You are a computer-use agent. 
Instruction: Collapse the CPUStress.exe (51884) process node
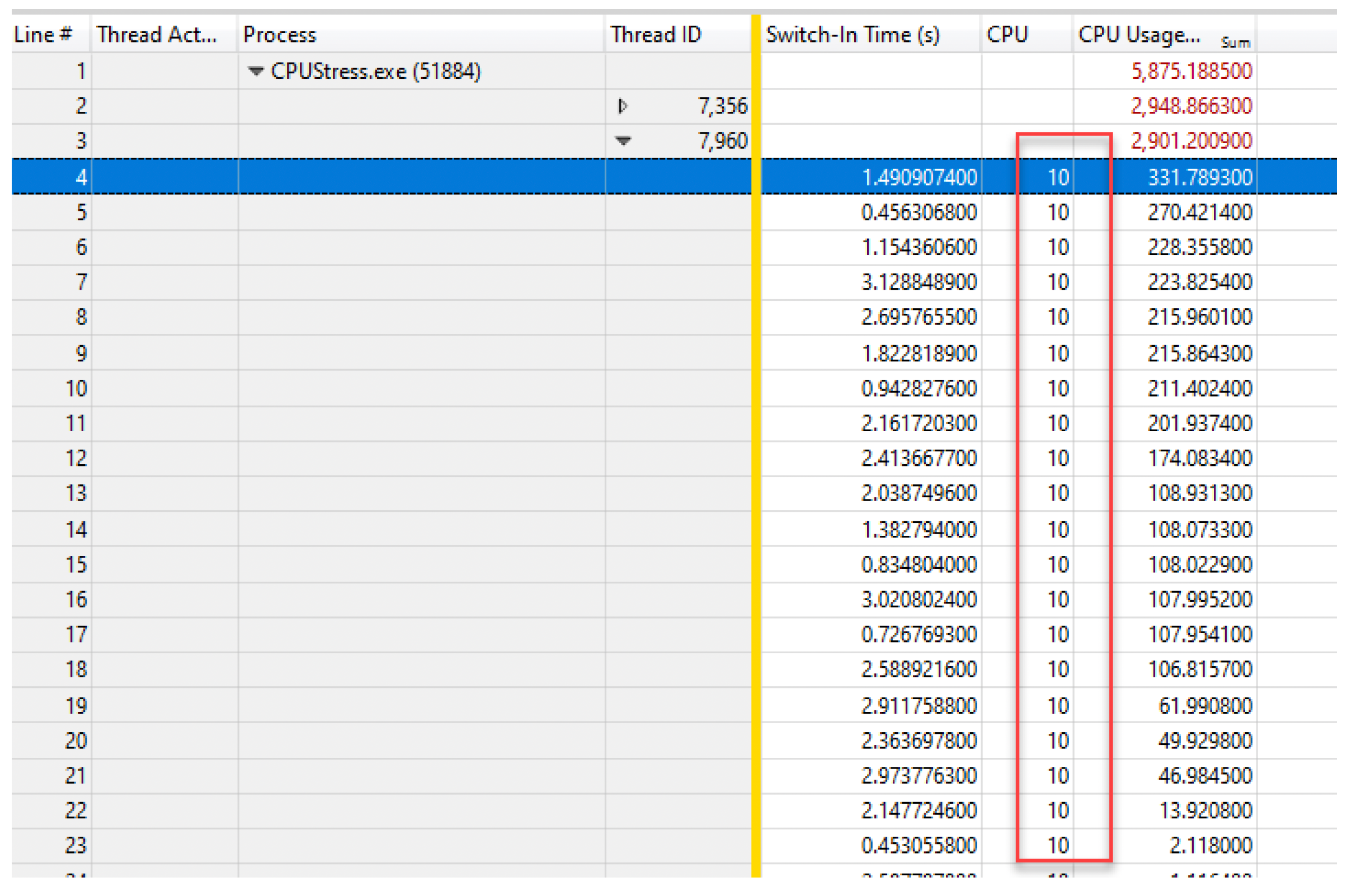[x=256, y=72]
